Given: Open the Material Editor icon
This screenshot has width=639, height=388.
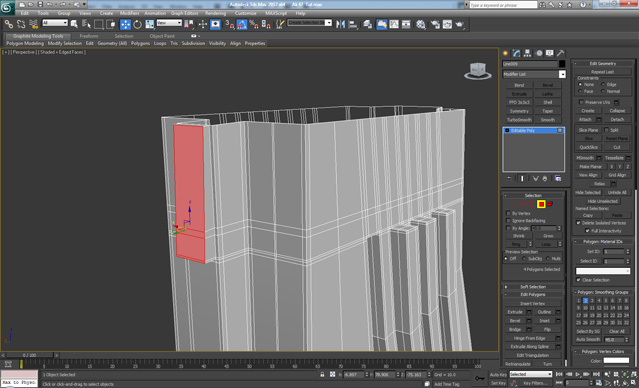Looking at the screenshot, I should coord(421,24).
